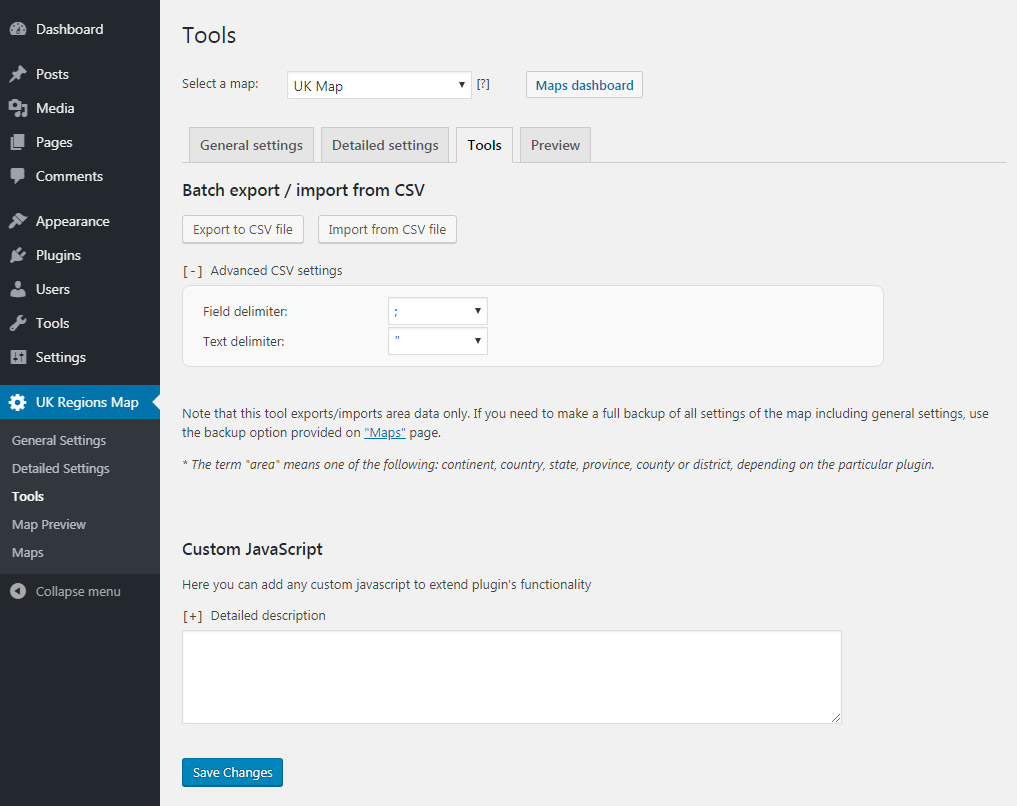Click the UK Regions Map gear icon

pyautogui.click(x=18, y=403)
